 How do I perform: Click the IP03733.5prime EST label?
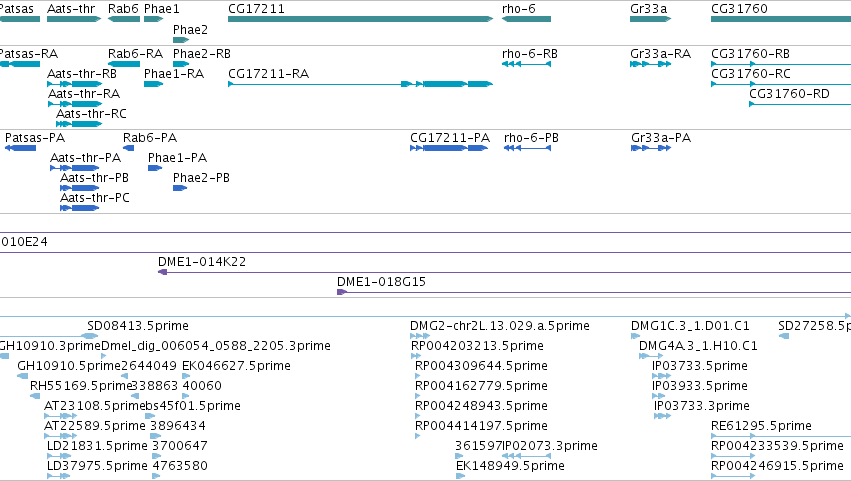click(700, 366)
